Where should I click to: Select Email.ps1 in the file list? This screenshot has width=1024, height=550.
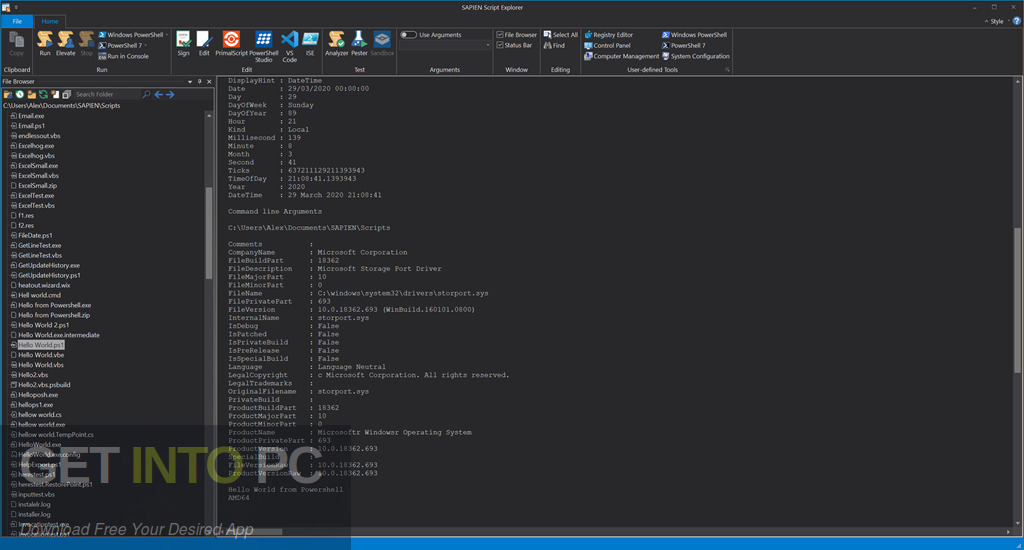[x=31, y=125]
